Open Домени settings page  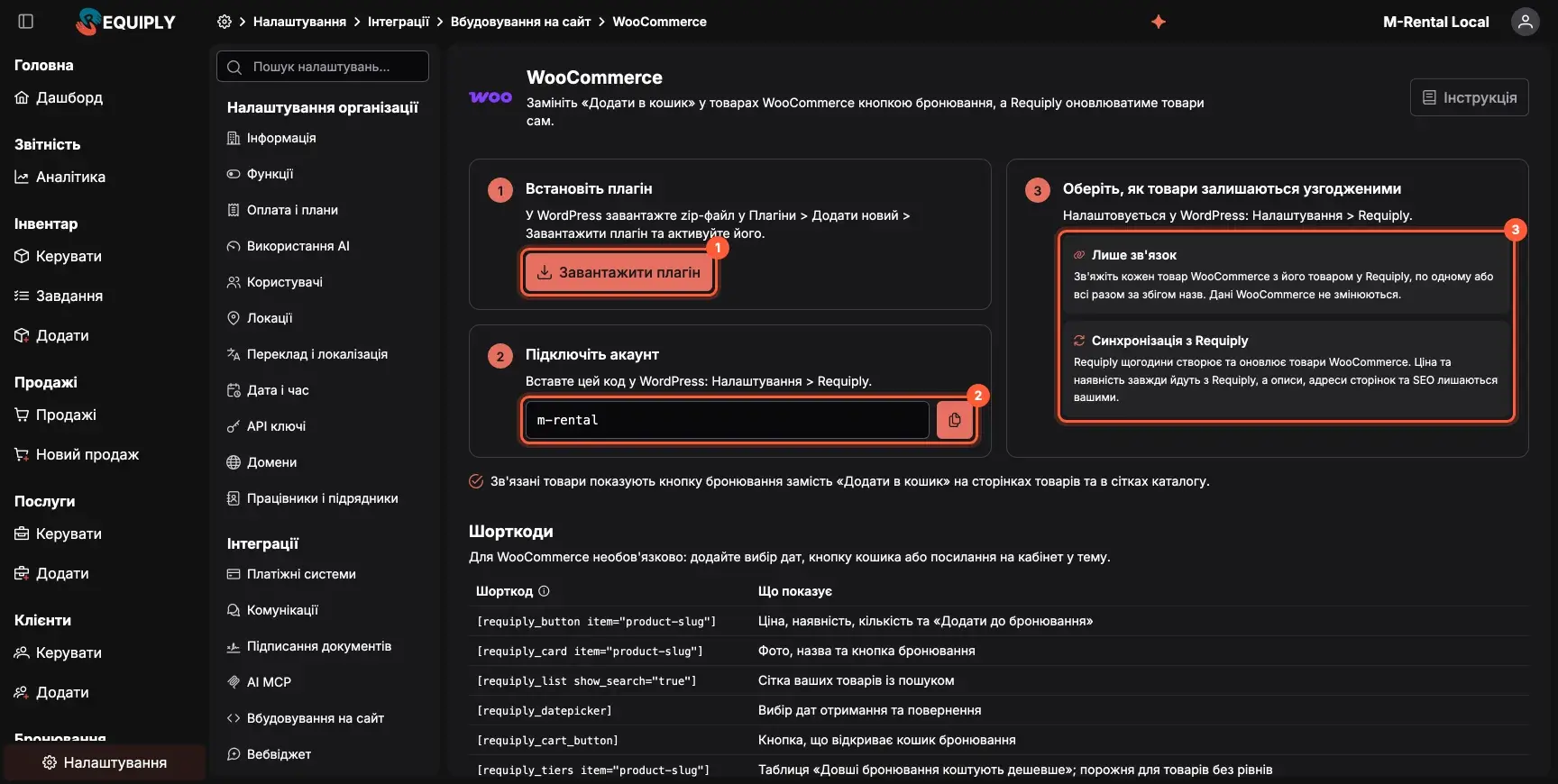tap(261, 462)
